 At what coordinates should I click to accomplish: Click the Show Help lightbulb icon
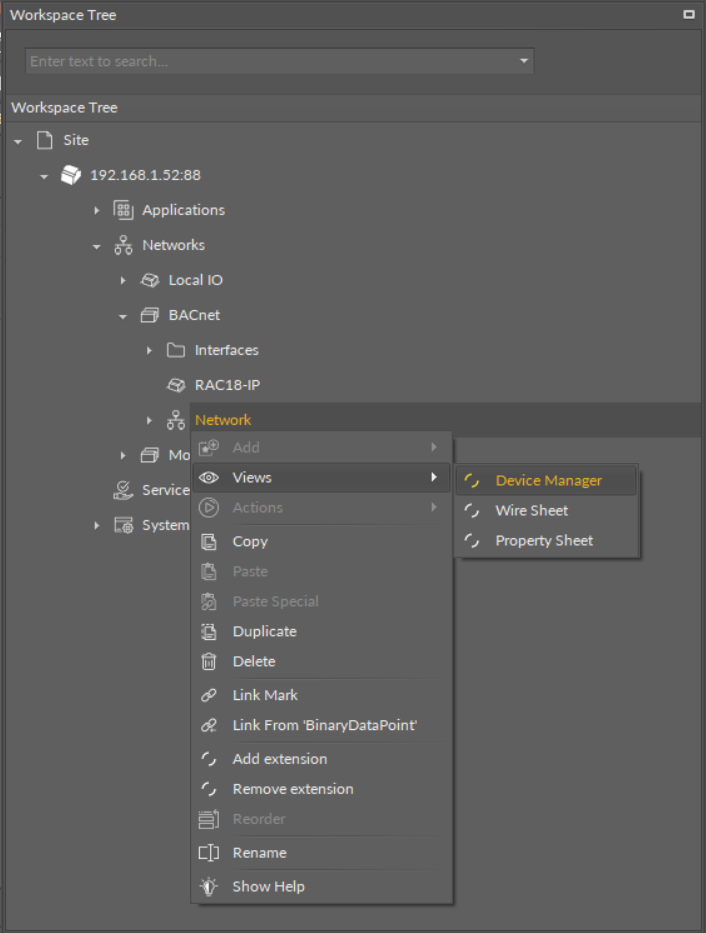coord(209,886)
